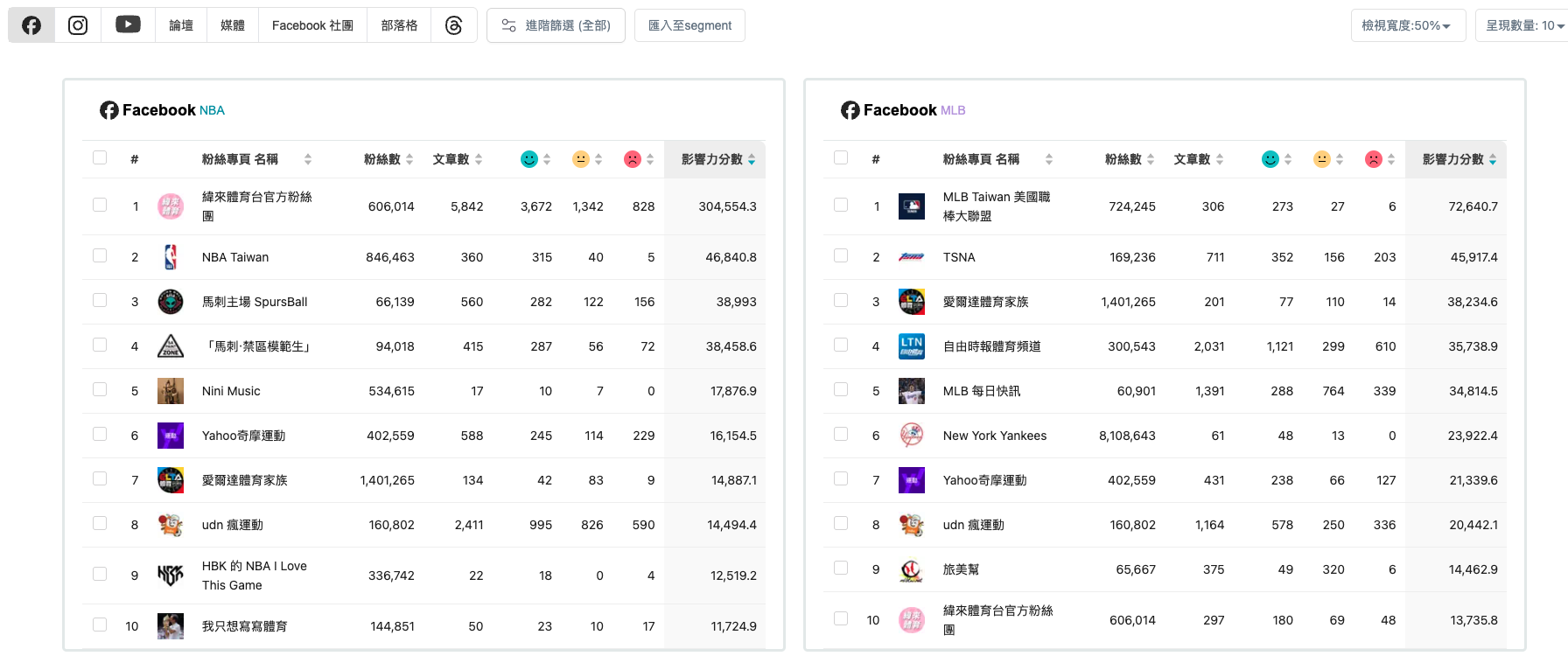
Task: Open the MLB Taiwan 美國職棒大聯盟 logo
Action: point(912,206)
